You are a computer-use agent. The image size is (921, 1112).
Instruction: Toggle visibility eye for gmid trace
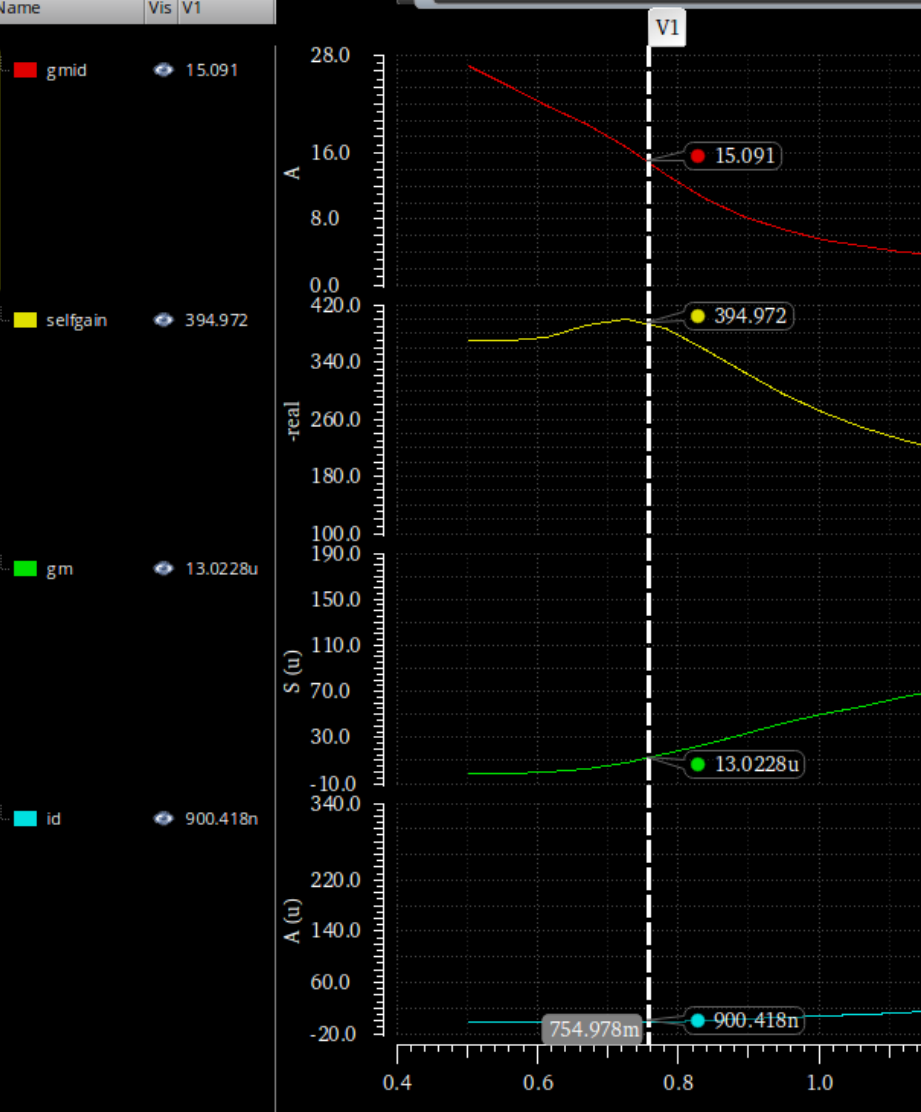(163, 70)
